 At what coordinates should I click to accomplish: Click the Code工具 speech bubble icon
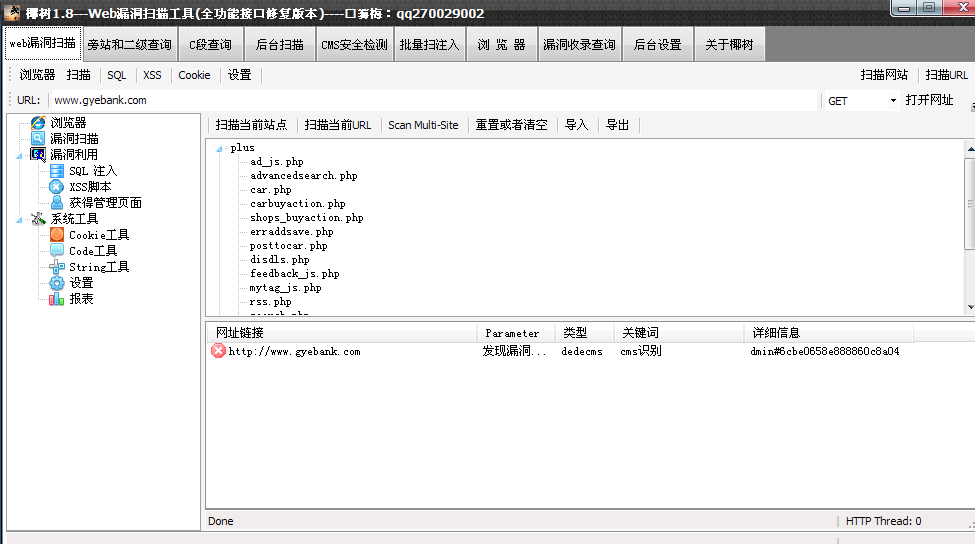coord(57,251)
